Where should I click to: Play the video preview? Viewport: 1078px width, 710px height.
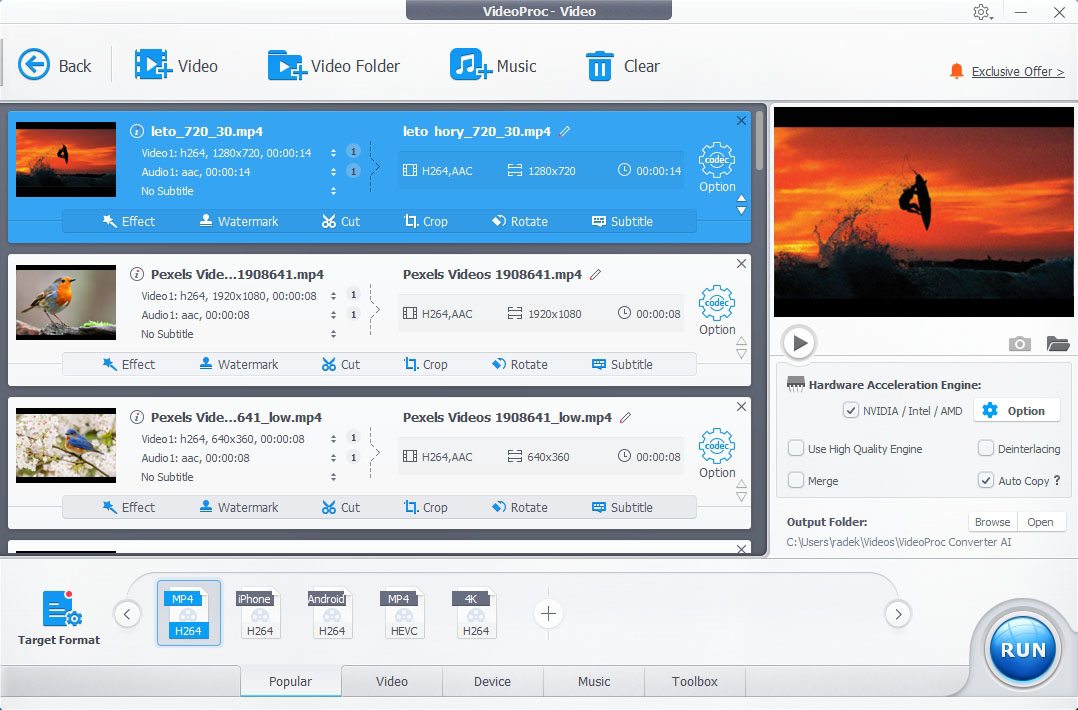(x=799, y=343)
